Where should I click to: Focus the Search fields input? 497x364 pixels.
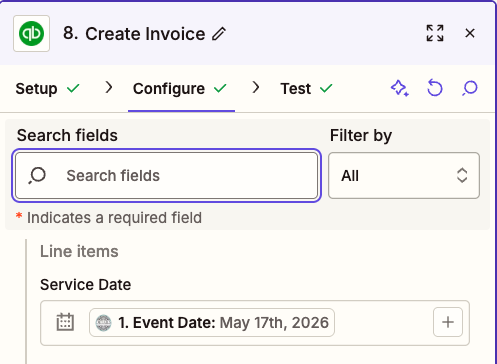[167, 176]
